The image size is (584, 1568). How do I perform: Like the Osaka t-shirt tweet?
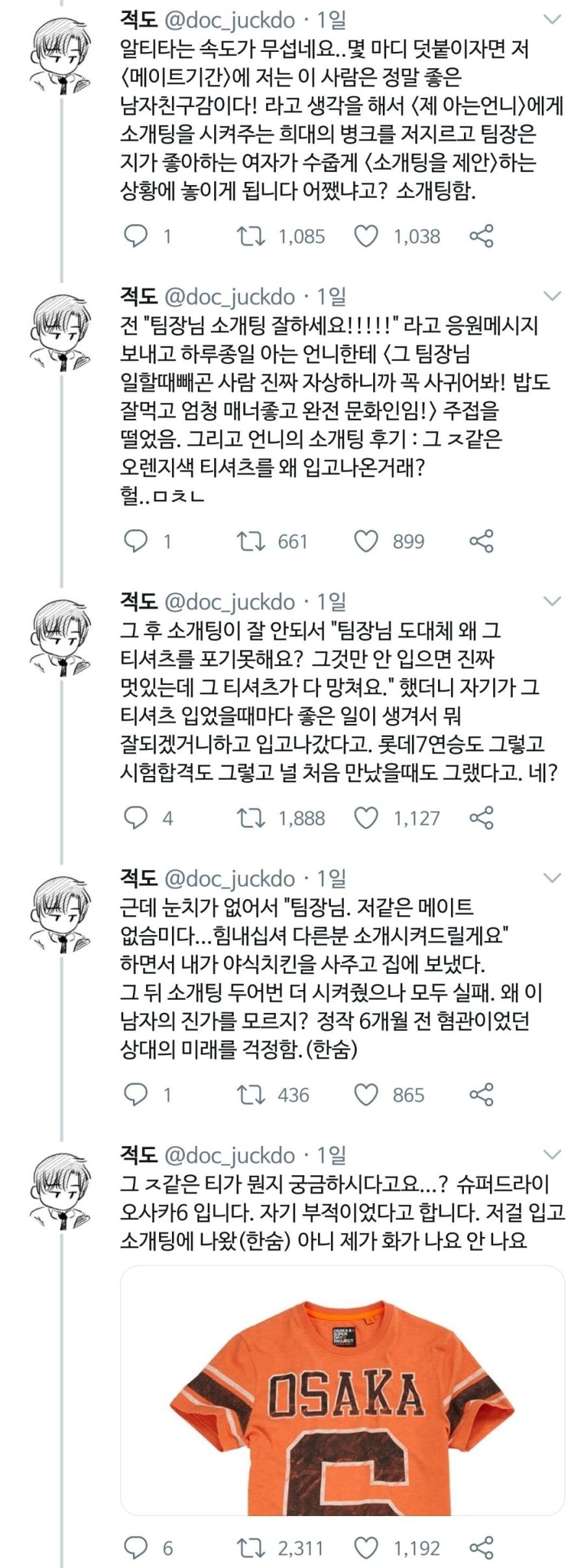(366, 1549)
